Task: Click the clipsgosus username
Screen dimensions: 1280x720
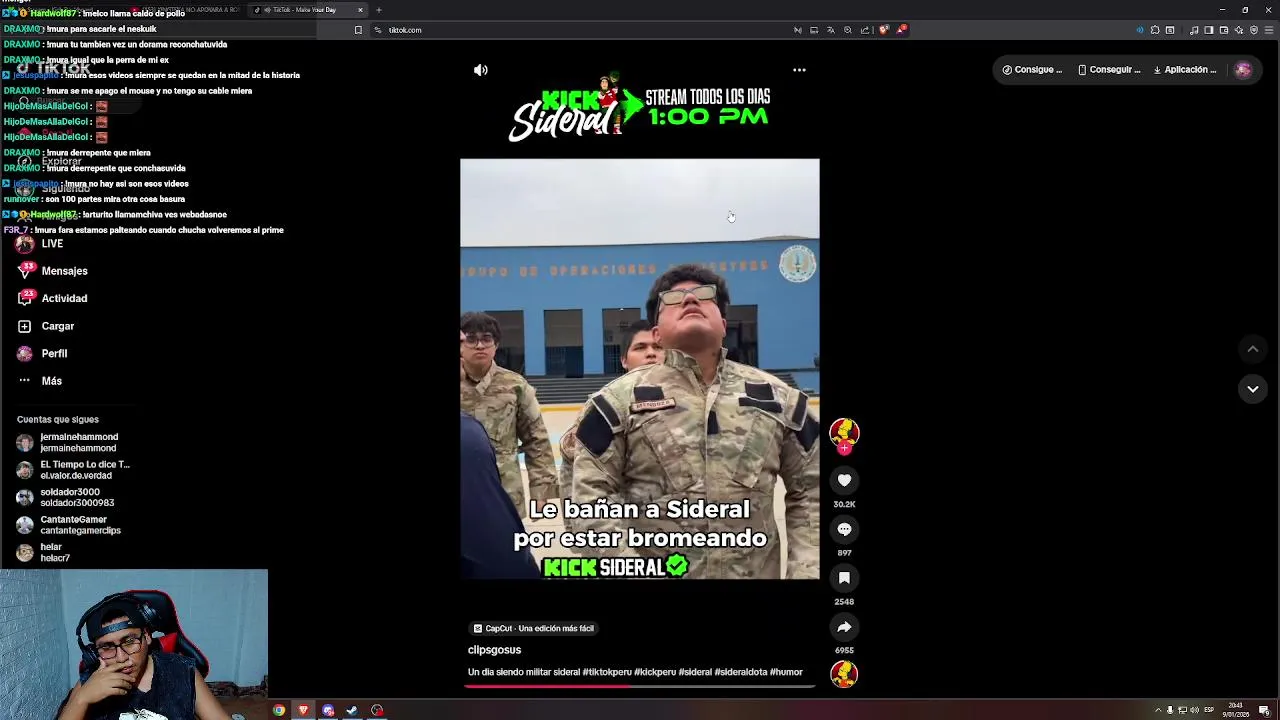Action: click(x=494, y=650)
